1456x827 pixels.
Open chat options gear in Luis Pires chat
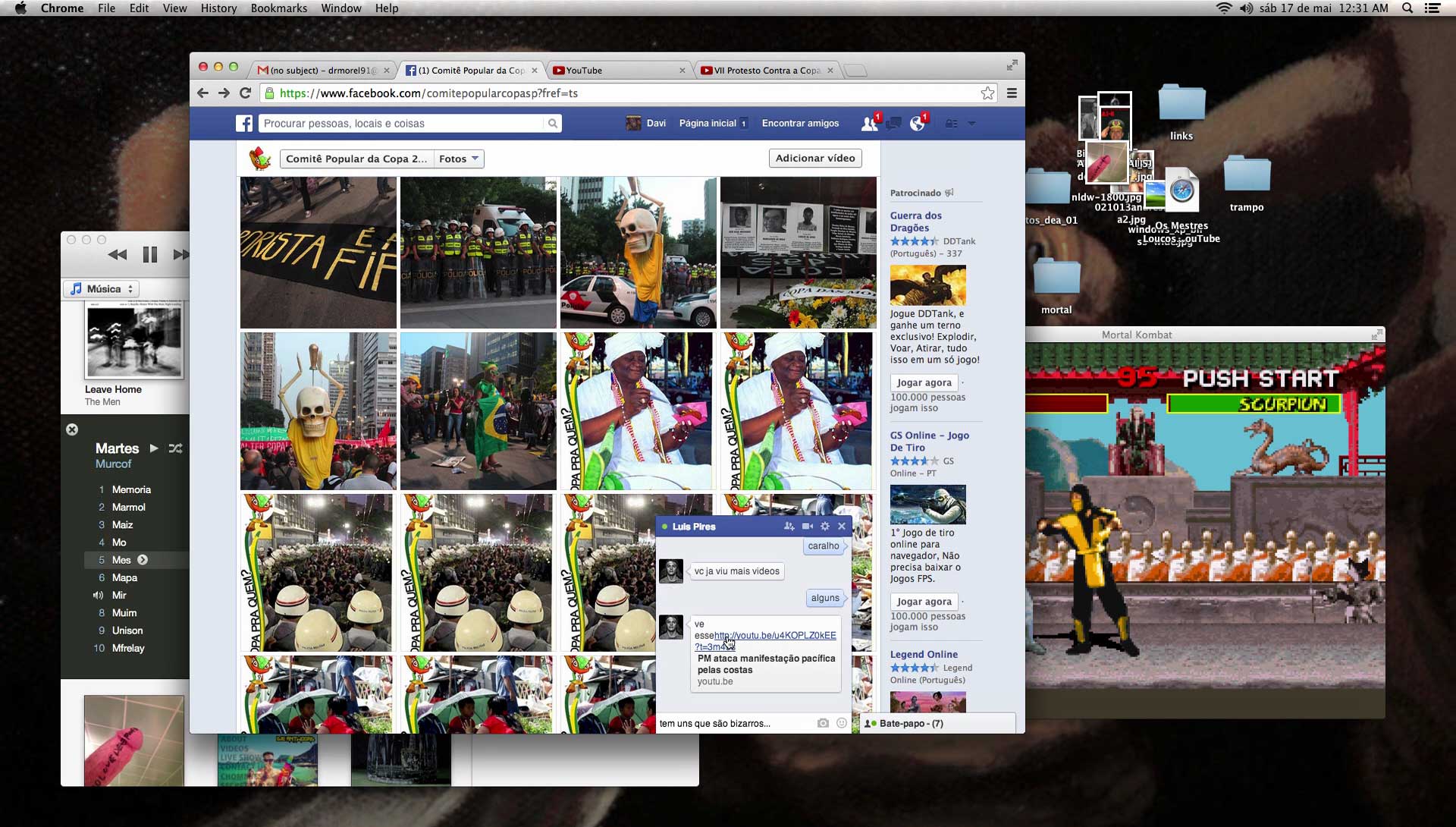[825, 527]
